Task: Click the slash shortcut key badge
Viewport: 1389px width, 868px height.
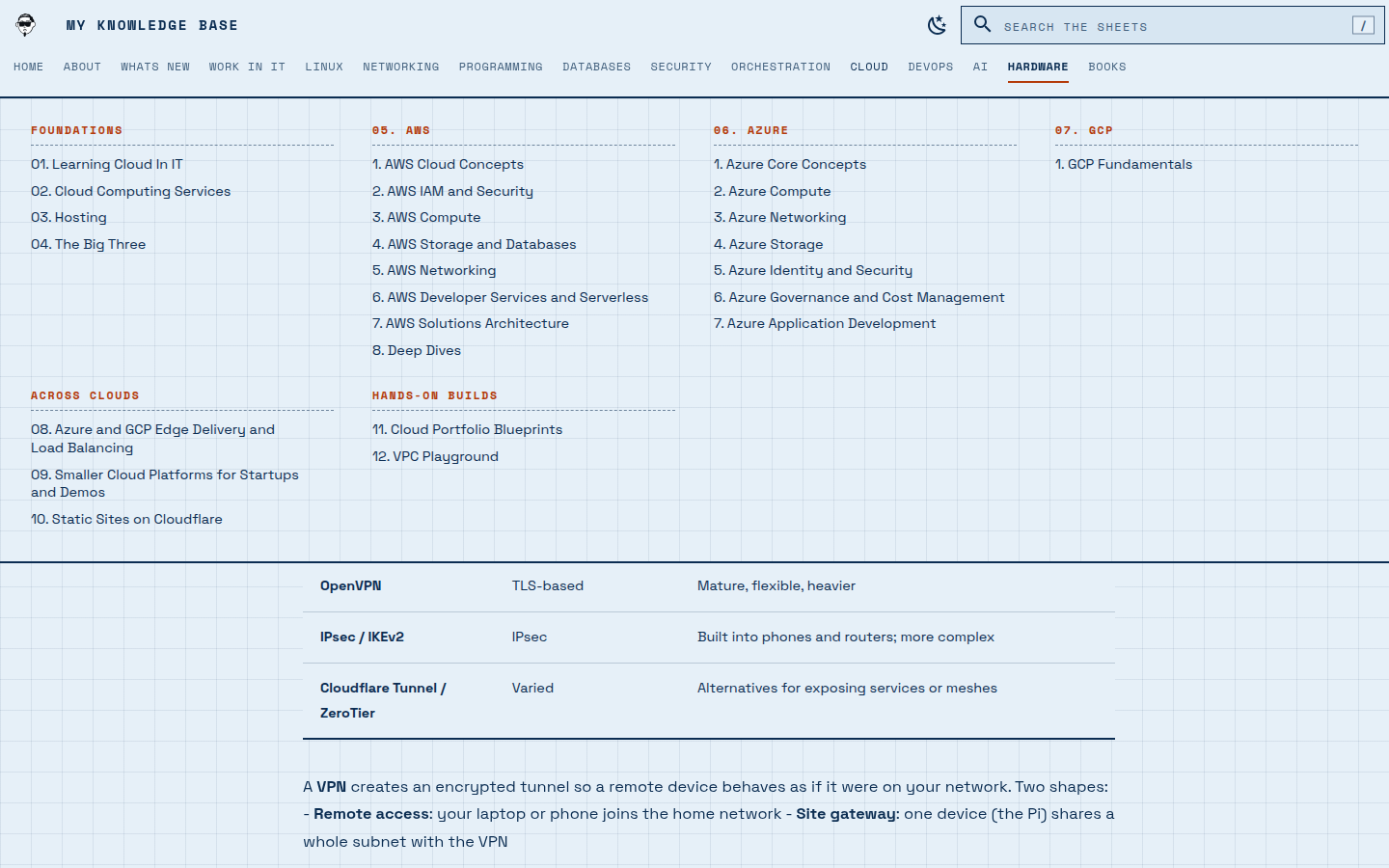Action: click(x=1363, y=26)
